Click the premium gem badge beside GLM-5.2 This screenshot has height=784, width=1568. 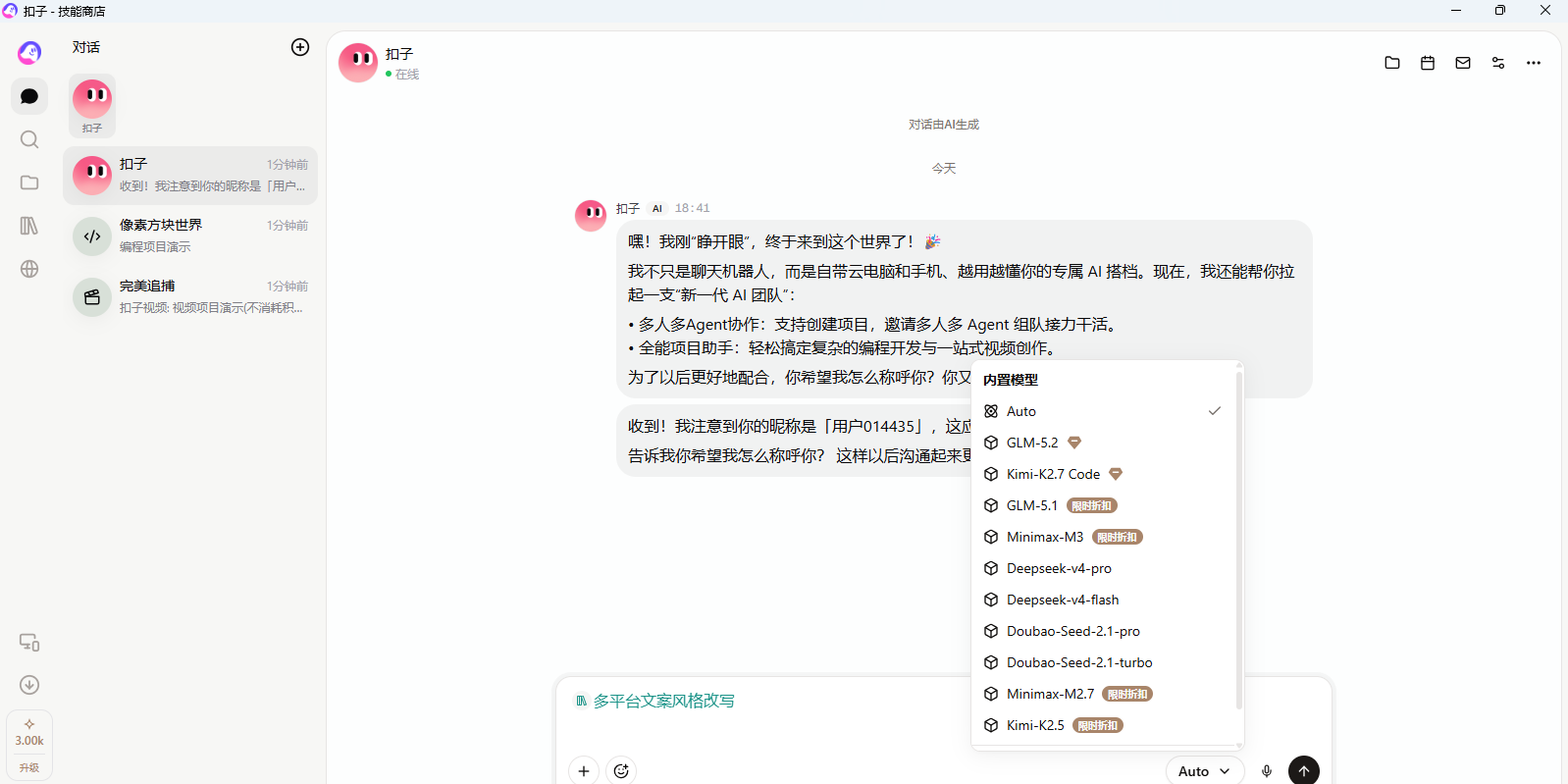[1074, 443]
